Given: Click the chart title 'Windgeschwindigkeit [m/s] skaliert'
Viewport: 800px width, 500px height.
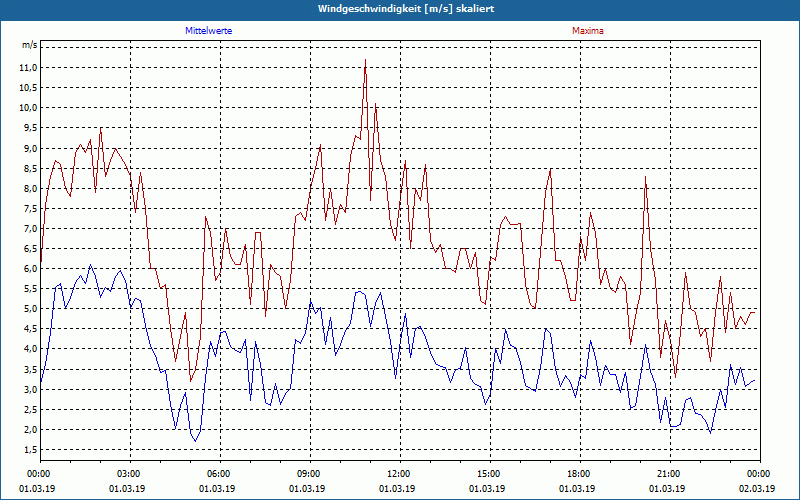Looking at the screenshot, I should click(406, 9).
